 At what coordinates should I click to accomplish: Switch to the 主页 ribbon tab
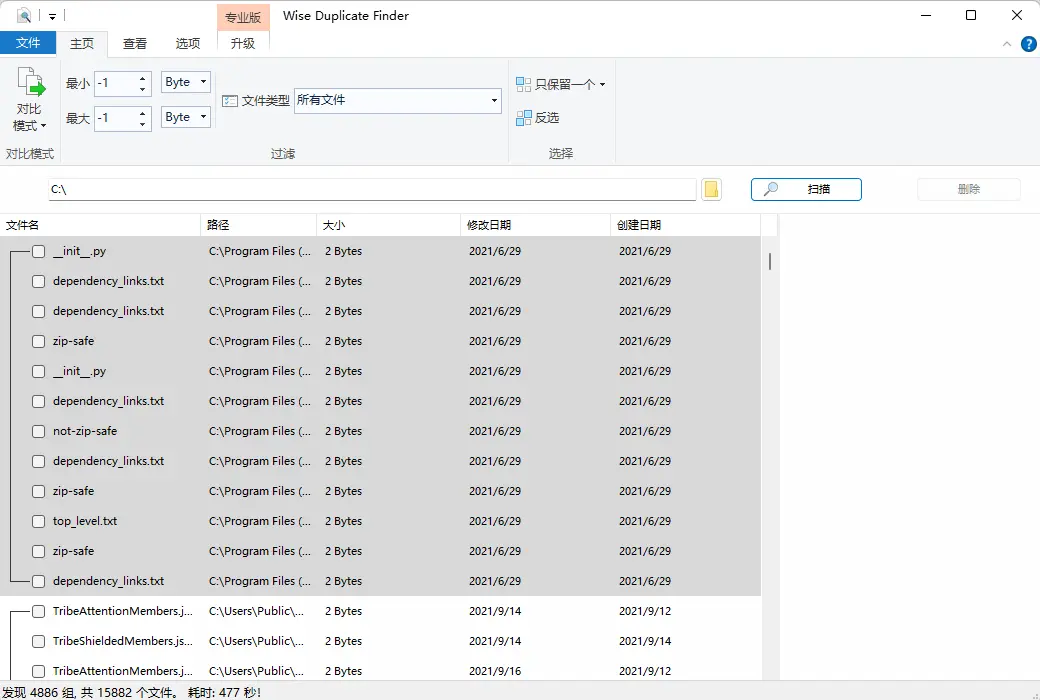[82, 43]
